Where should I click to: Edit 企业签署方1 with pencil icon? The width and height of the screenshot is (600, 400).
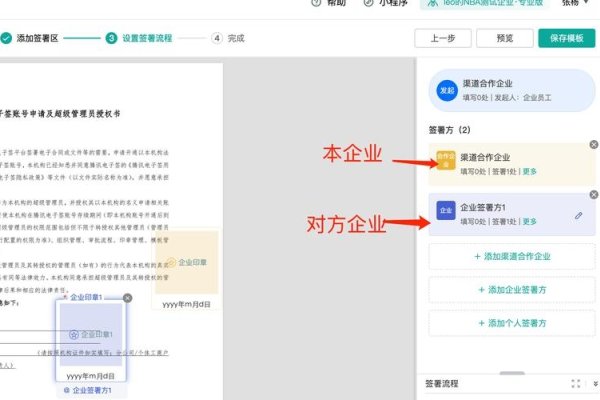pos(579,216)
